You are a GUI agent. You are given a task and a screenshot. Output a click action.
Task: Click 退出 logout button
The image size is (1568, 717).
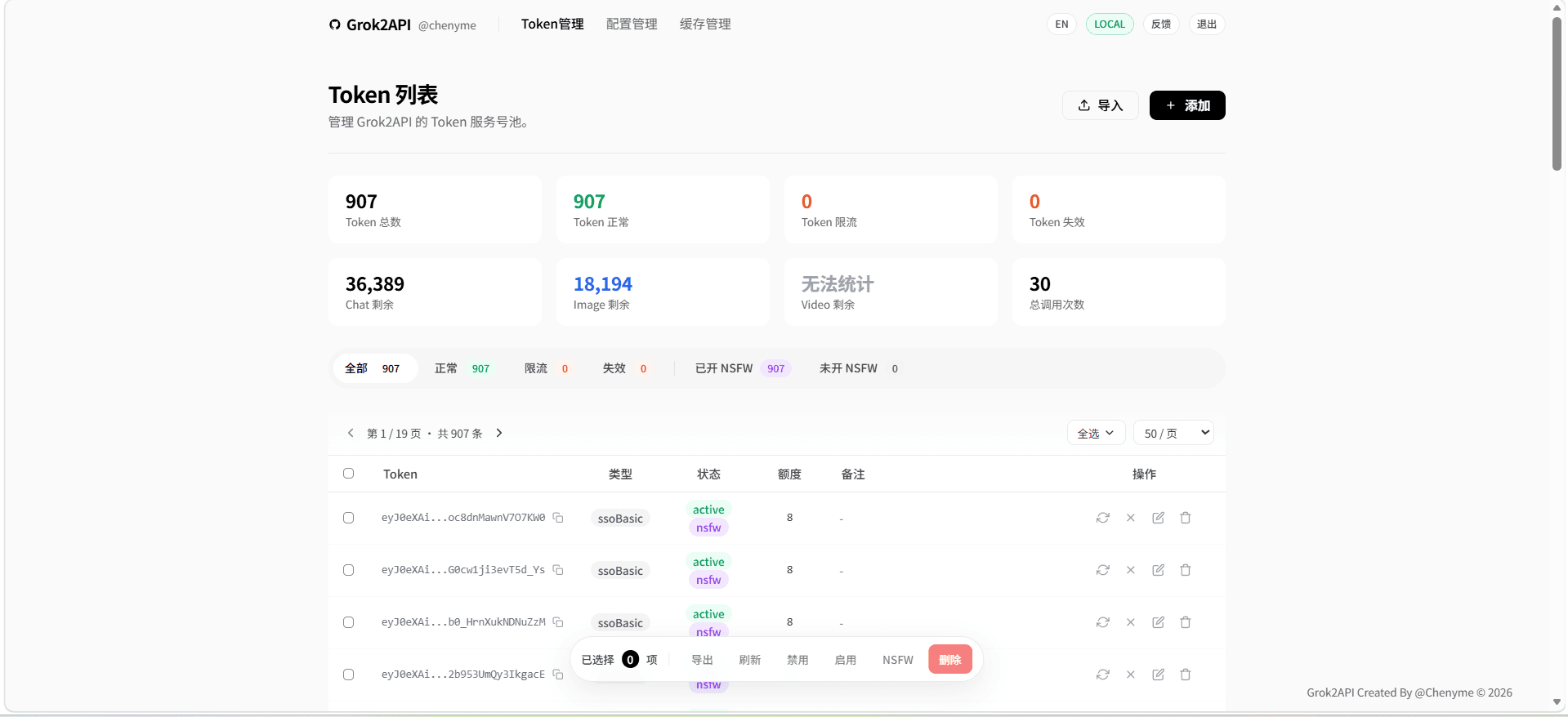pos(1207,24)
